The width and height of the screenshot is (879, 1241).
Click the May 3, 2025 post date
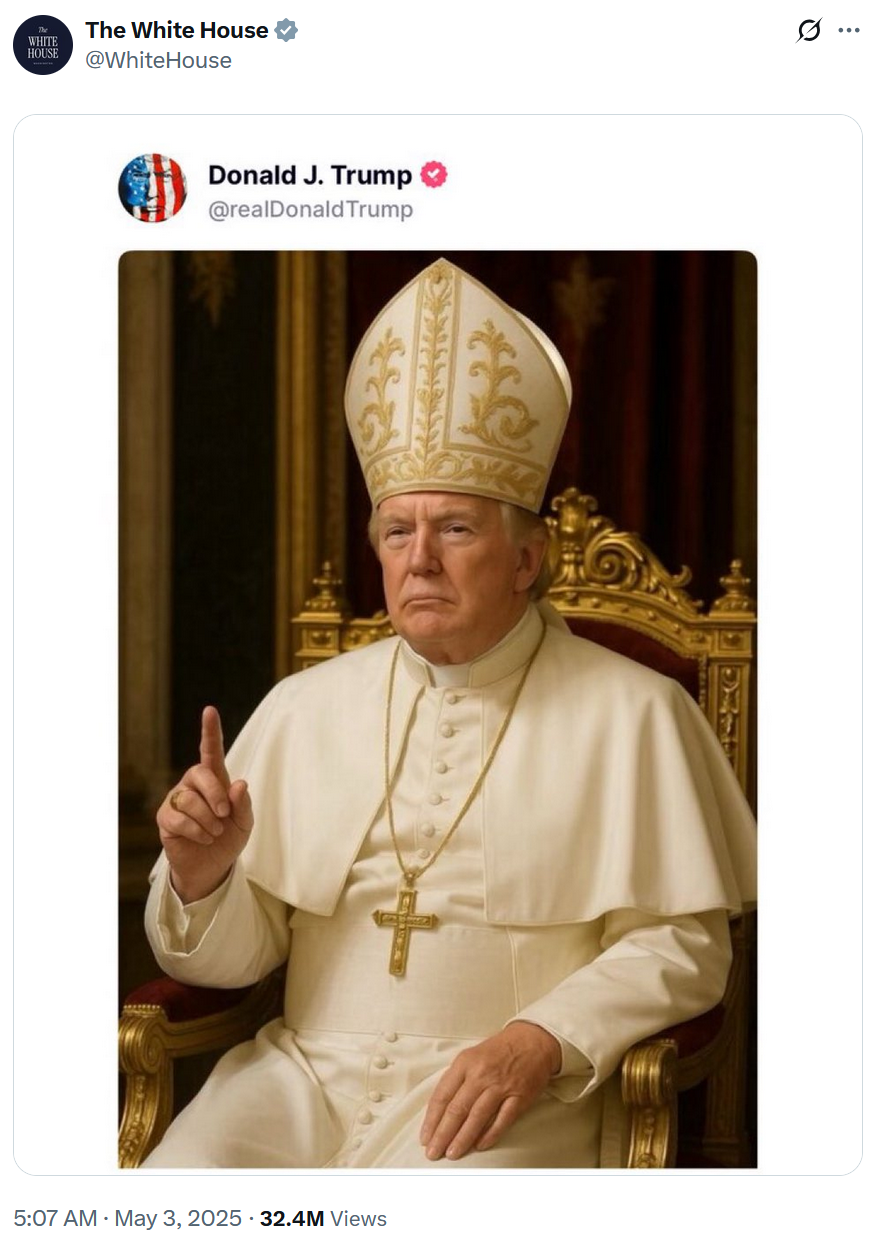click(178, 1218)
